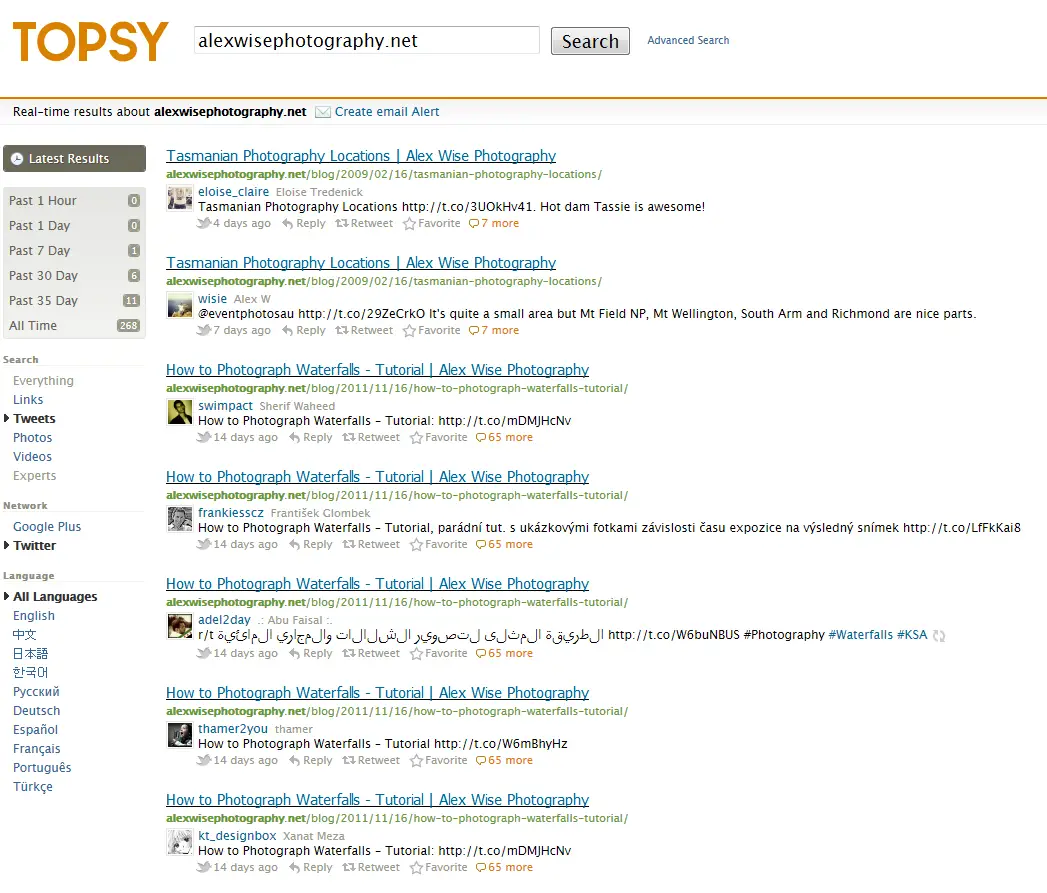1047x893 pixels.
Task: Open #Waterfalls hashtag link
Action: [x=860, y=635]
